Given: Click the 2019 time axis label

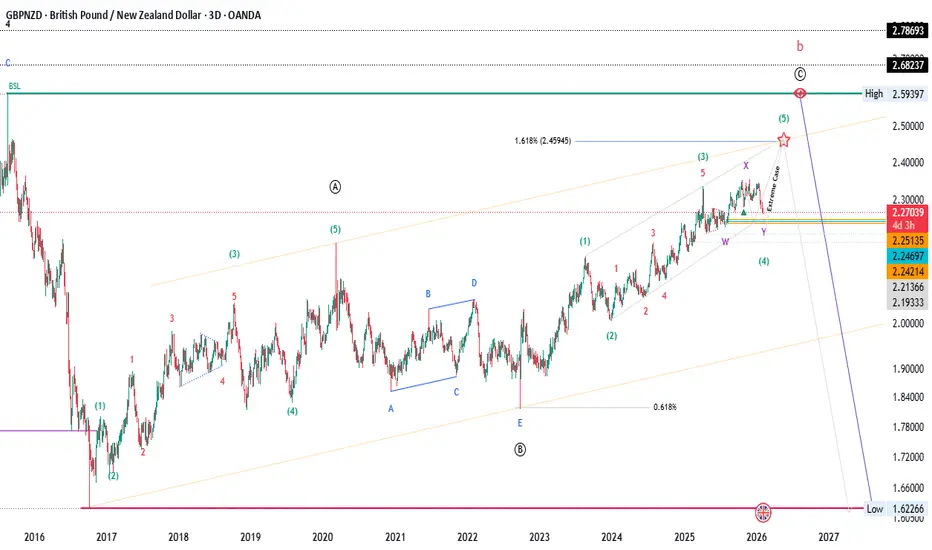Looking at the screenshot, I should click(x=250, y=537).
